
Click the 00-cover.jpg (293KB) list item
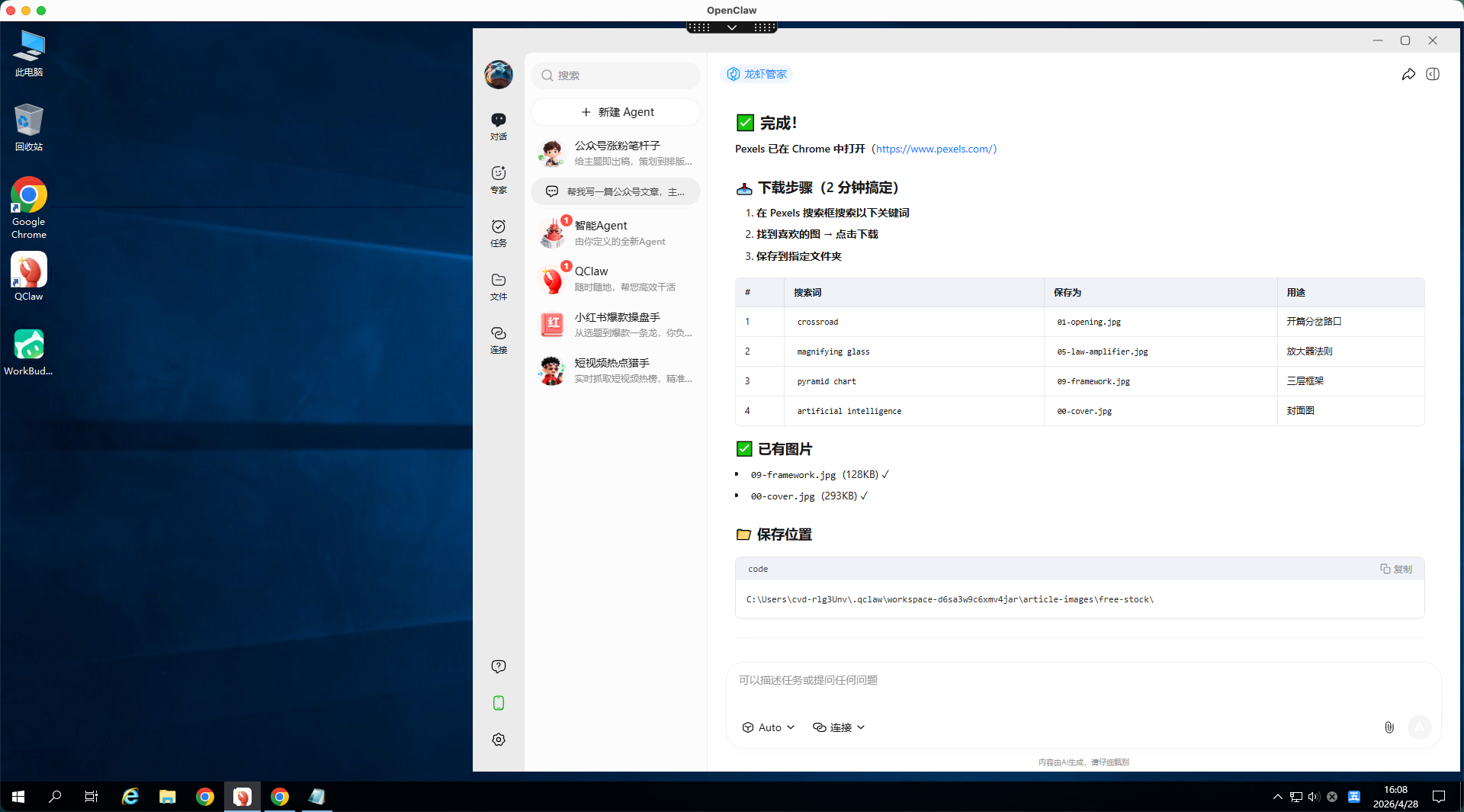click(x=809, y=496)
